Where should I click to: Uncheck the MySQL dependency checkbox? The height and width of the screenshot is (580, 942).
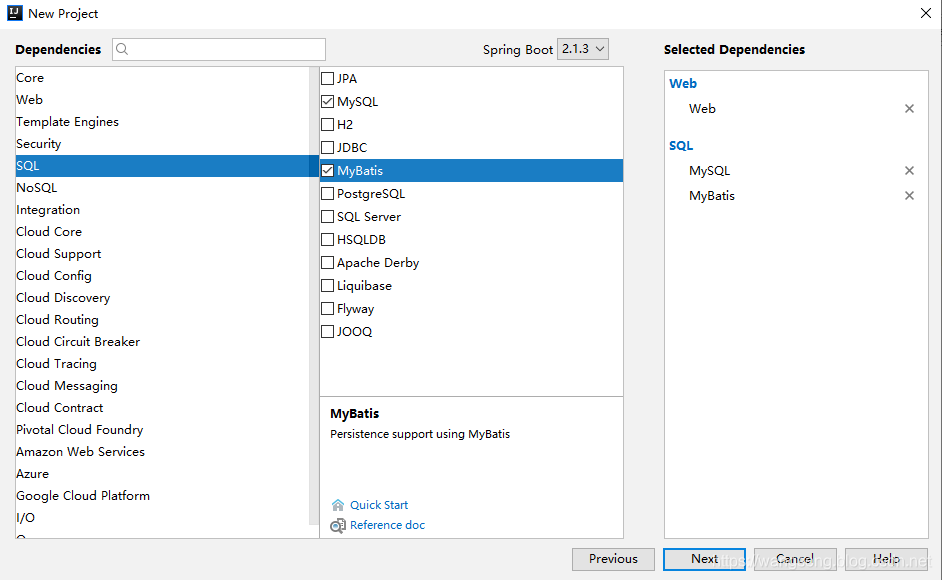[x=328, y=102]
